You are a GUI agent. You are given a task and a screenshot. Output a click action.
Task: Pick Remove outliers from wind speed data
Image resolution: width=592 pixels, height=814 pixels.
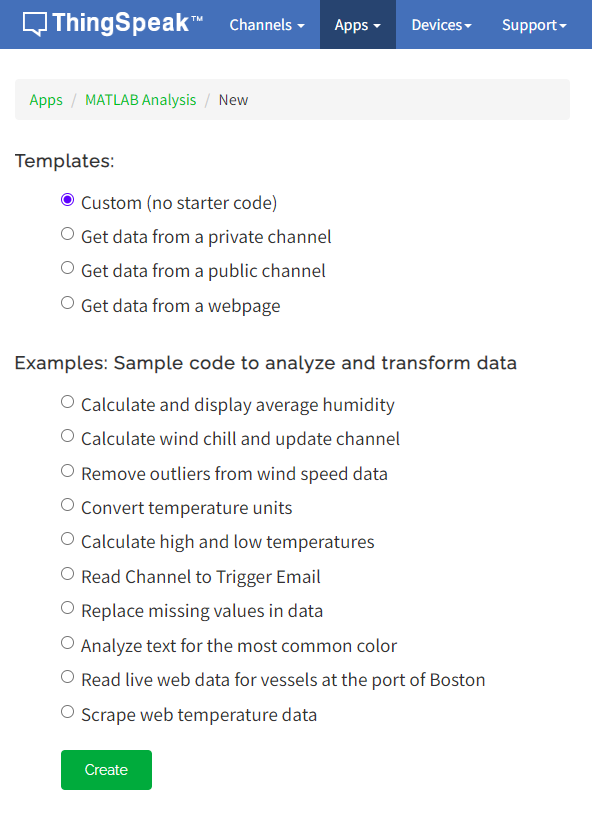pos(68,471)
